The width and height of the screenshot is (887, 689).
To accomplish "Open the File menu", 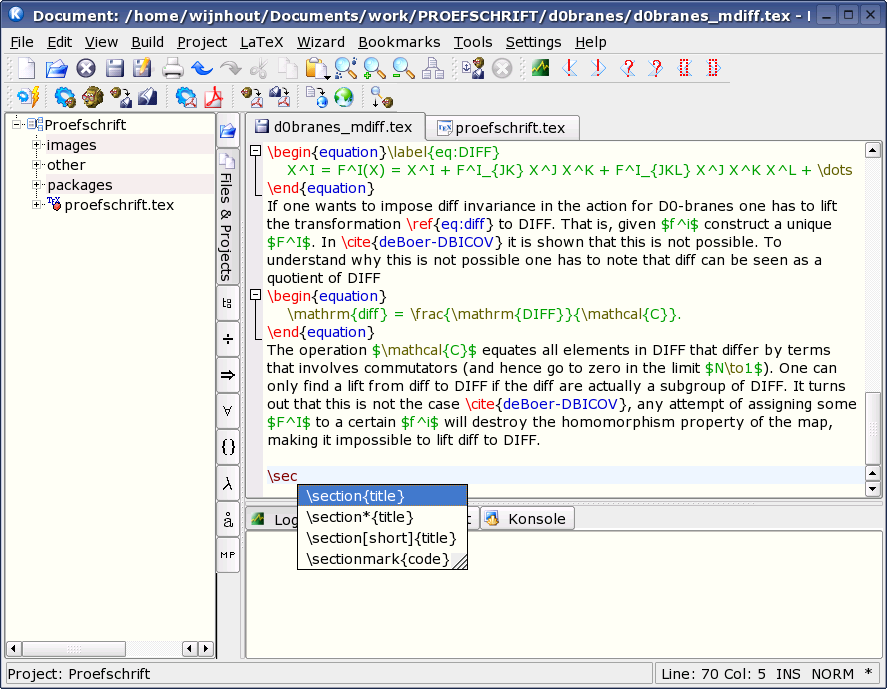I will click(x=21, y=42).
